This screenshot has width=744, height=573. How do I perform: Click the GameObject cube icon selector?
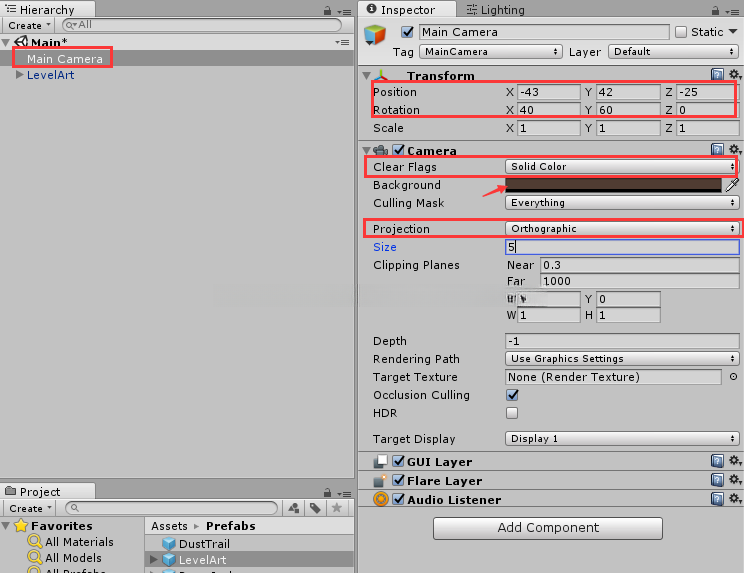tap(375, 36)
